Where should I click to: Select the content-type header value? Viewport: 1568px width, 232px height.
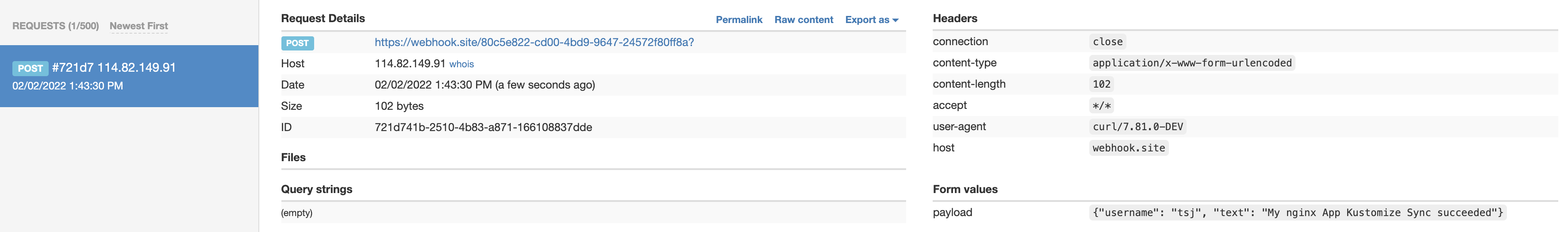click(x=1192, y=63)
